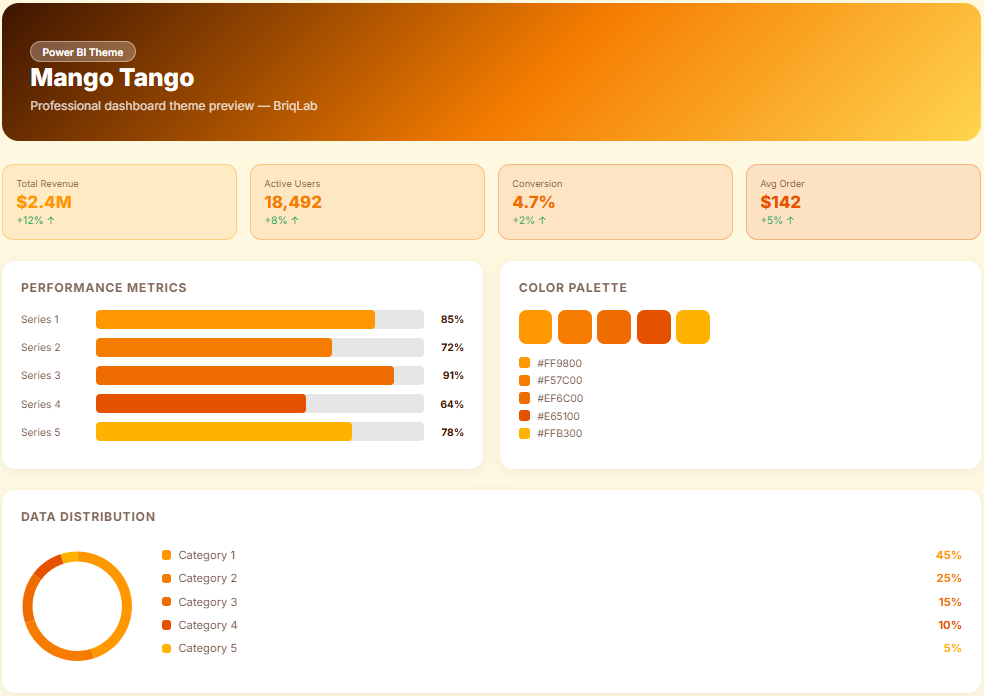Click the small swatch beside #FFB300

tap(524, 433)
